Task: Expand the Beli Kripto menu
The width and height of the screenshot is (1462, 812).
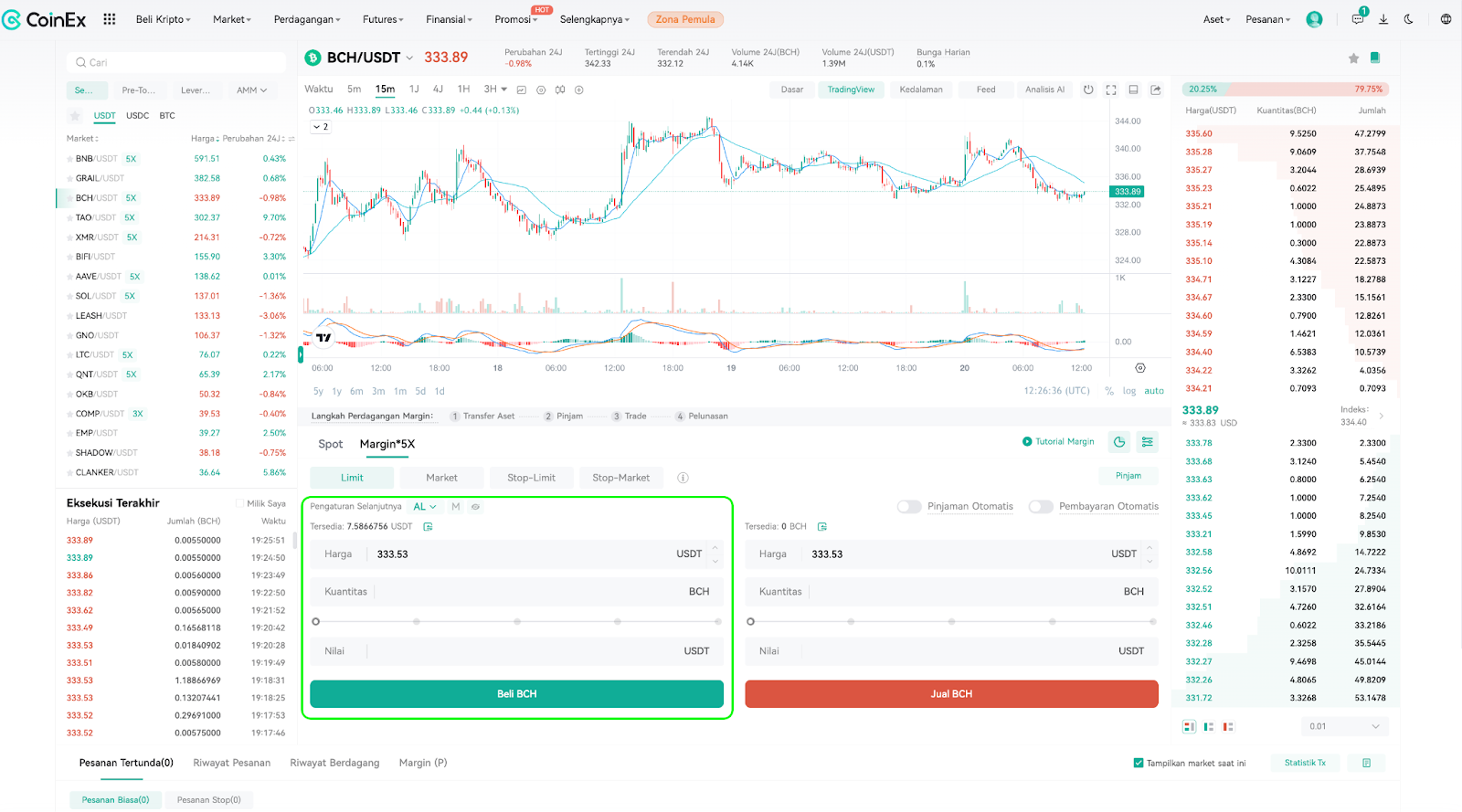Action: (x=163, y=19)
